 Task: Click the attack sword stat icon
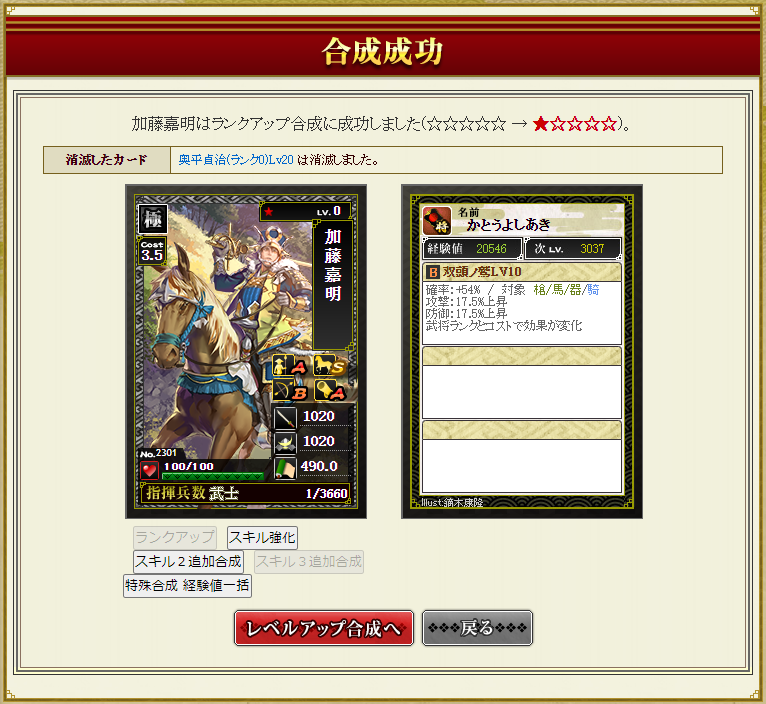click(285, 418)
